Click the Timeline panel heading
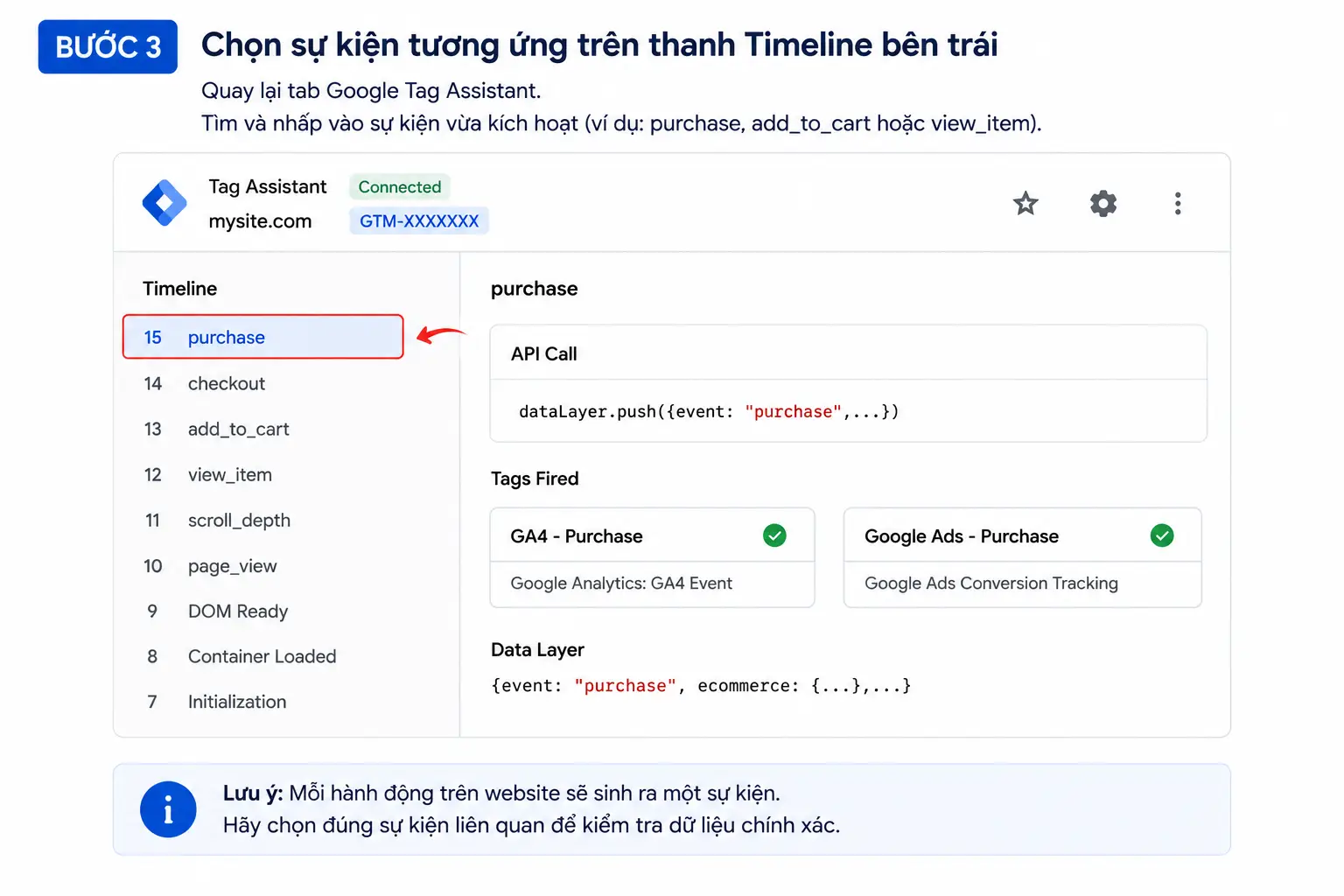Screen dimensions: 1344x896 [179, 289]
